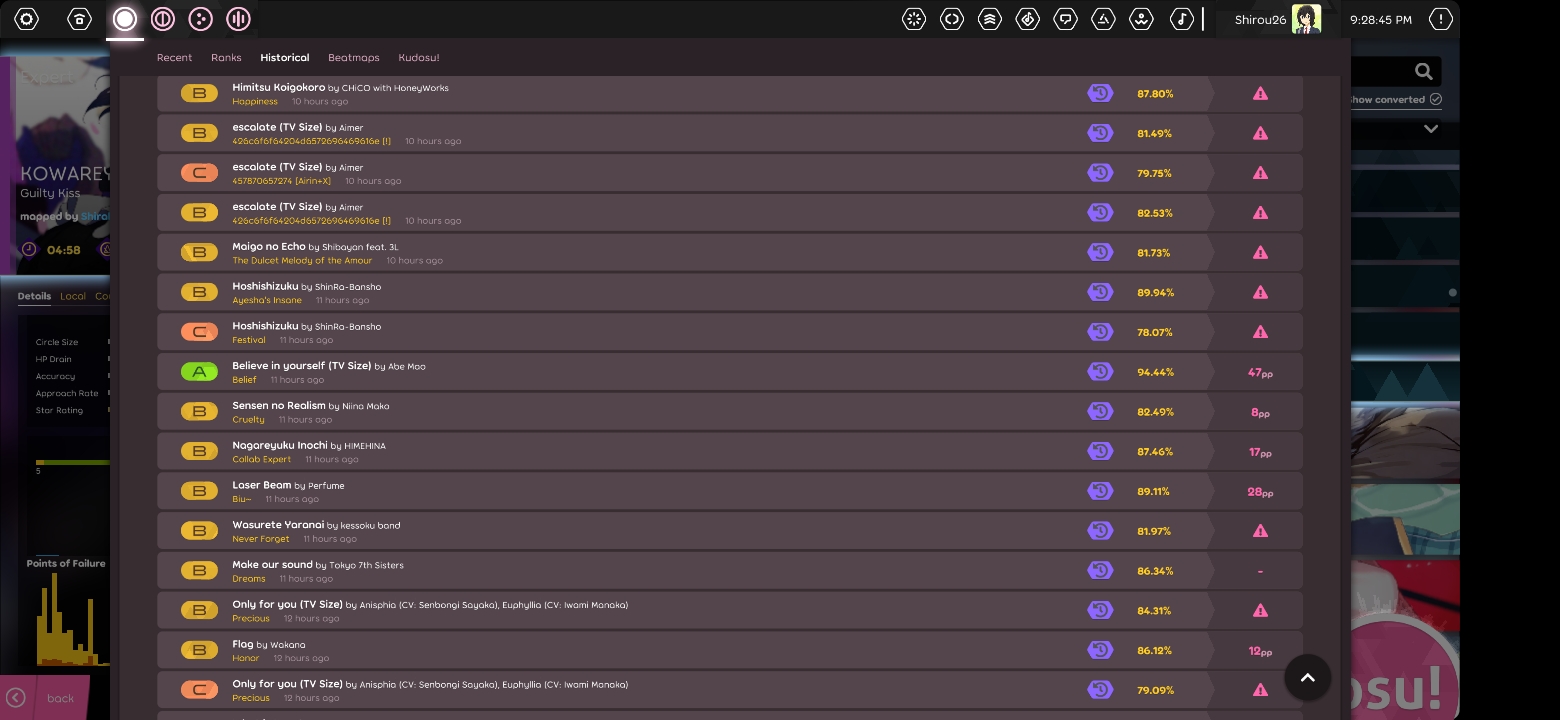The image size is (1560, 720).
Task: Download replay for Maigo no Echo score
Action: [1100, 252]
